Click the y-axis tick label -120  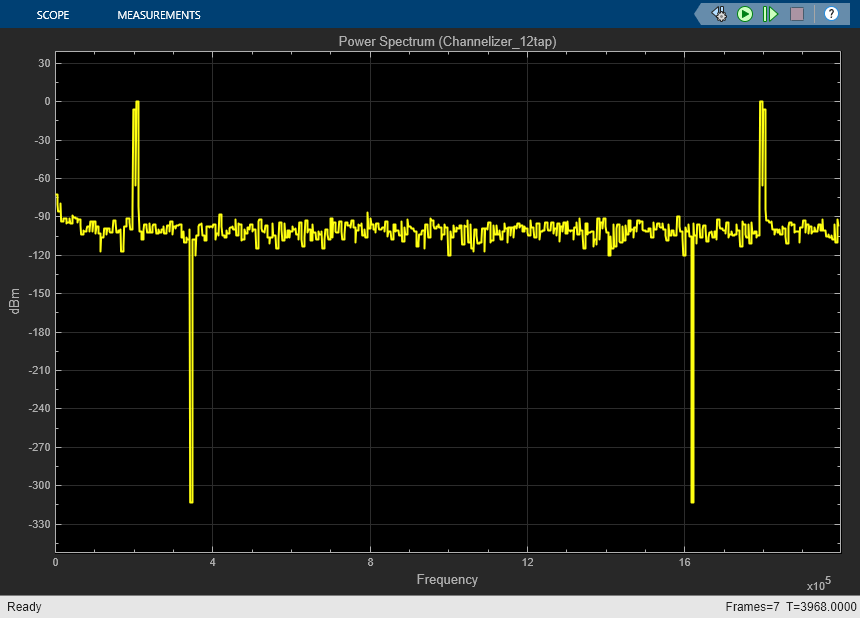pyautogui.click(x=39, y=255)
